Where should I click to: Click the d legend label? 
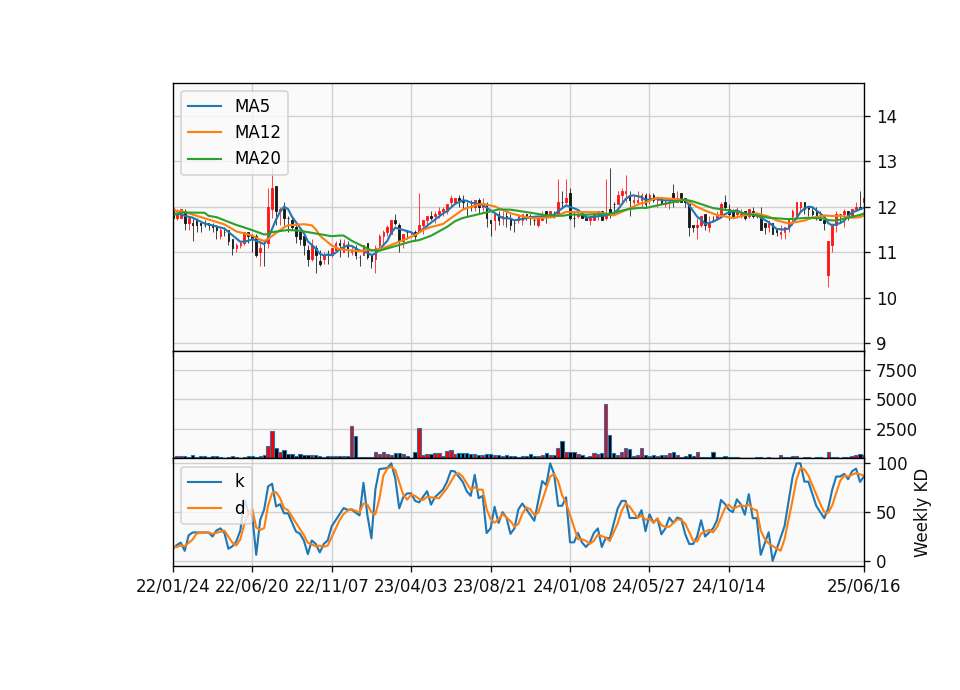(239, 508)
